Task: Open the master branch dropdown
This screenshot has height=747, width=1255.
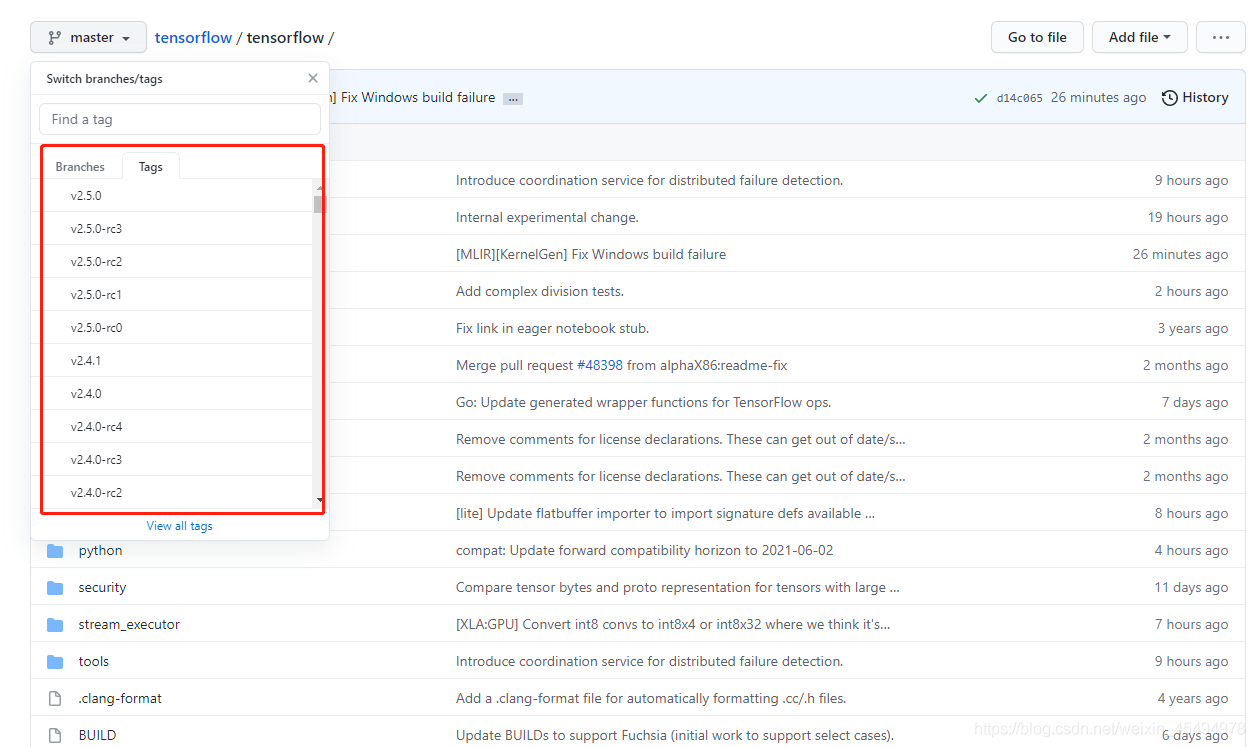Action: [88, 37]
